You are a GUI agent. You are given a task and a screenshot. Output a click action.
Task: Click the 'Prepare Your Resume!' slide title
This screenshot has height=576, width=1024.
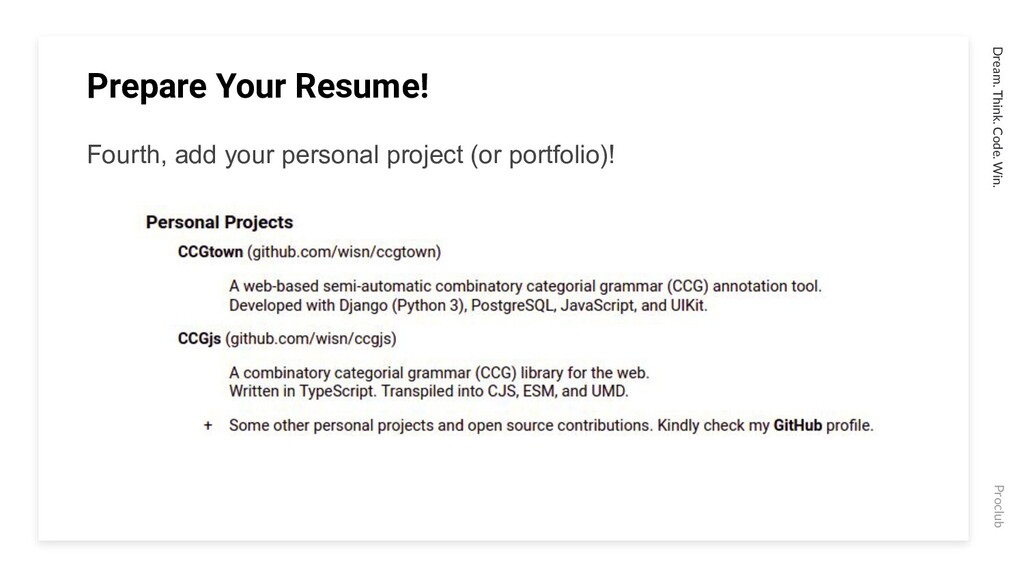click(257, 86)
